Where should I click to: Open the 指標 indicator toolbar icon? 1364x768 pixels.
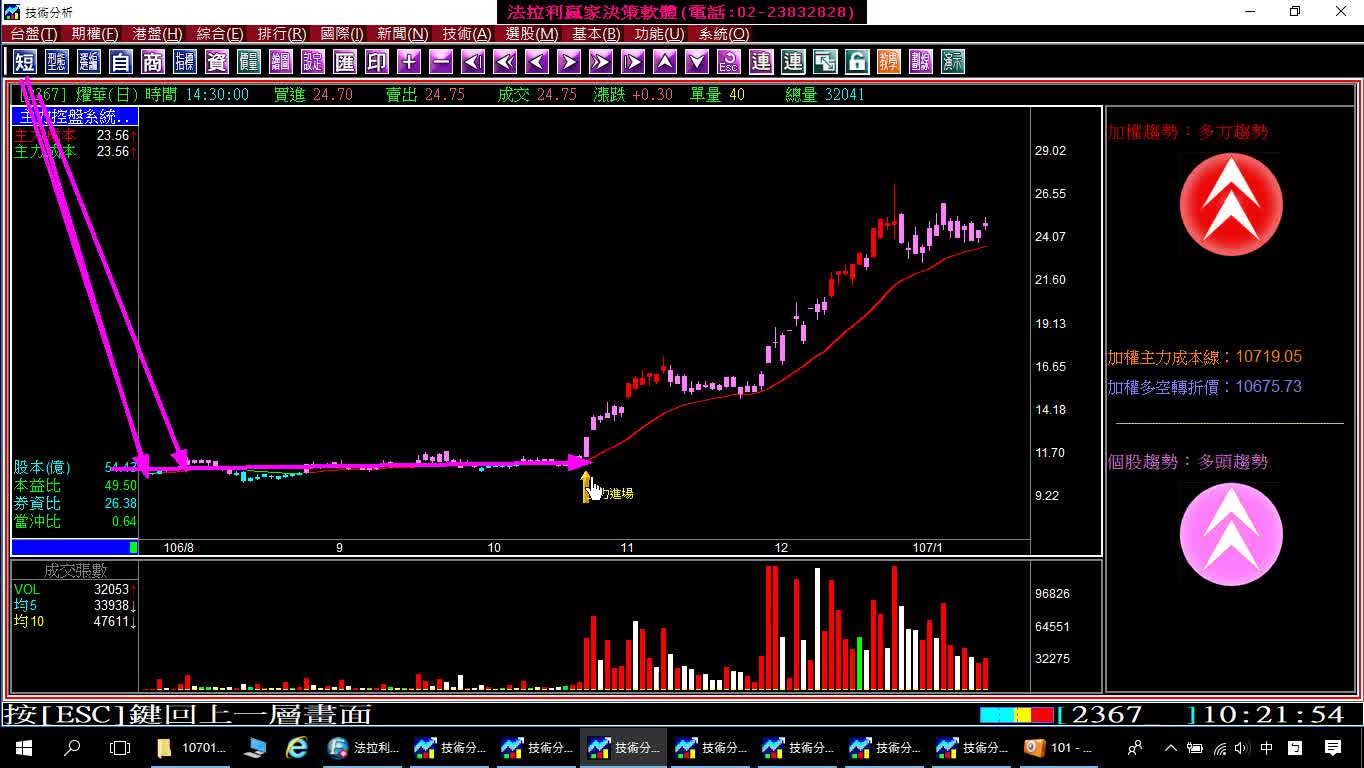coord(185,62)
